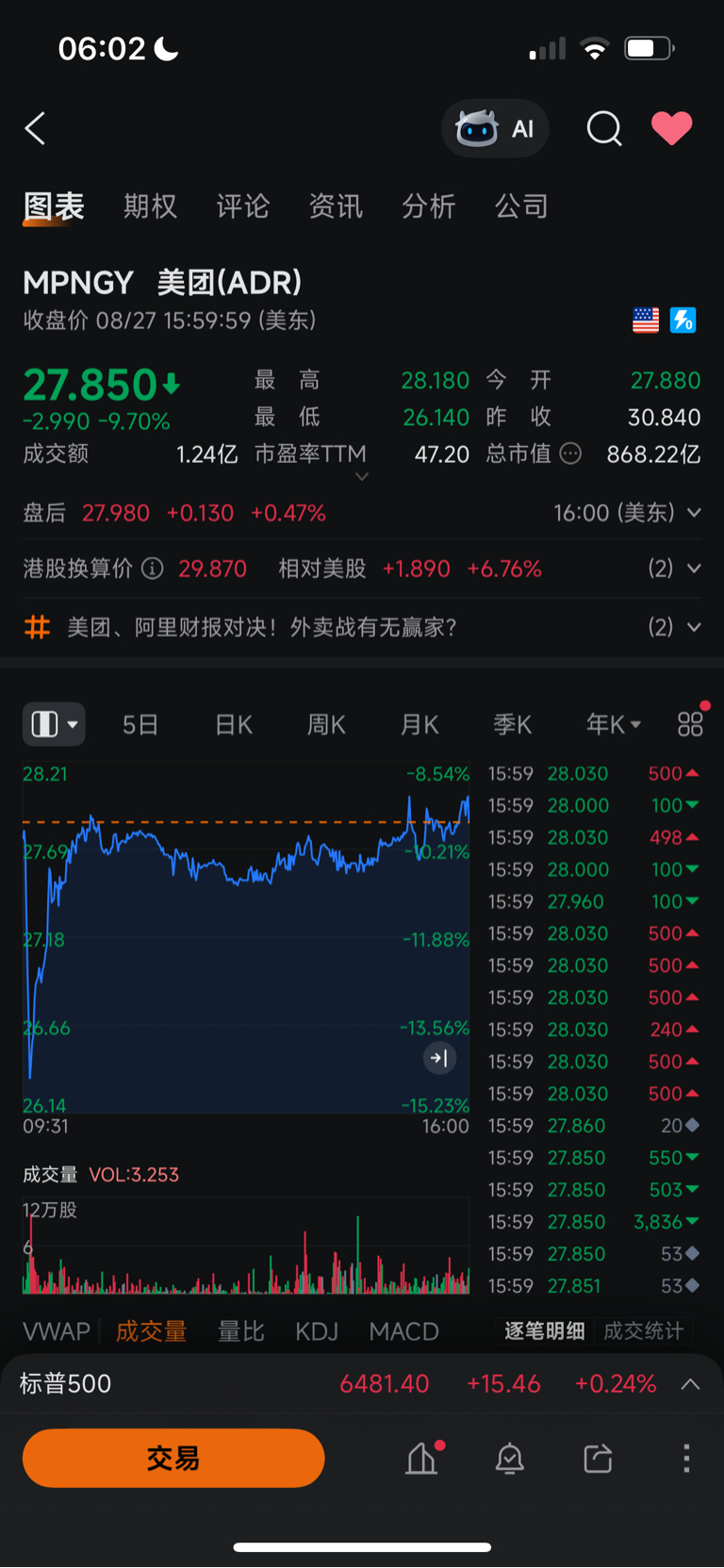724x1568 pixels.
Task: Switch to 成交统计 view
Action: coord(643,1331)
